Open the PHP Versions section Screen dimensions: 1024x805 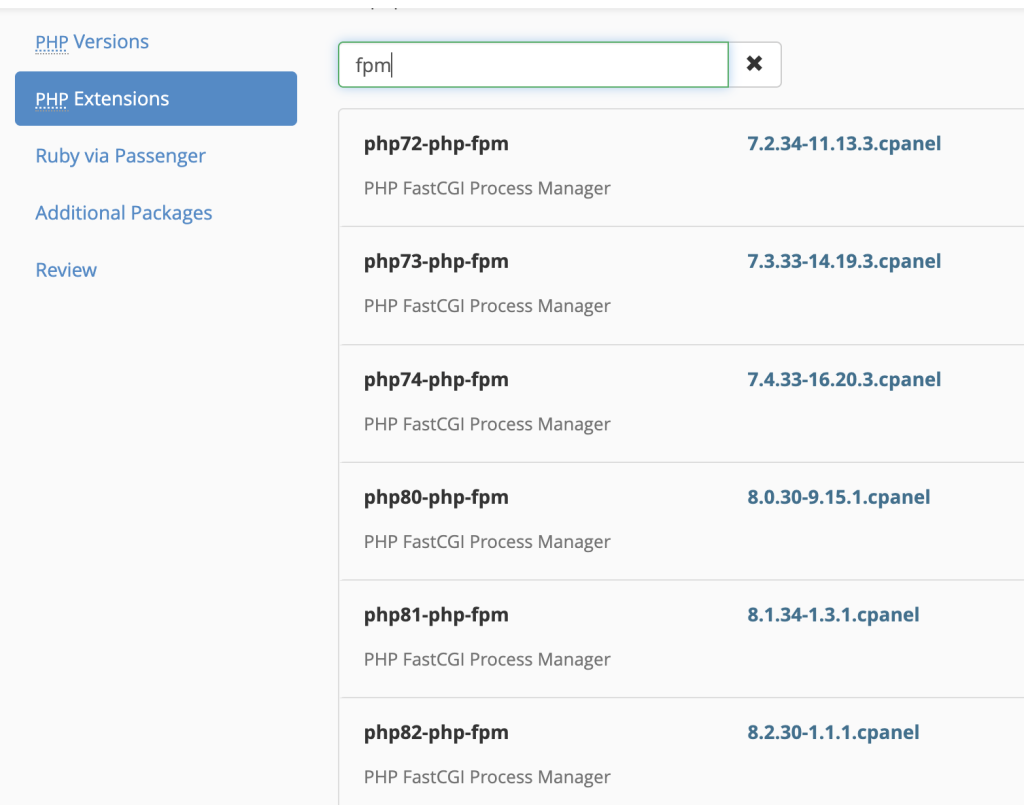pyautogui.click(x=92, y=42)
